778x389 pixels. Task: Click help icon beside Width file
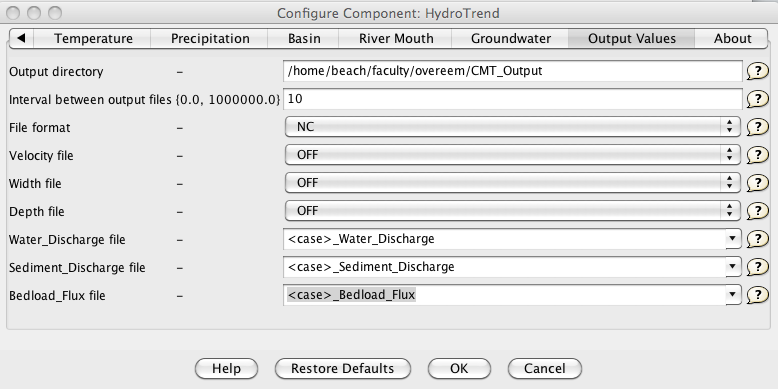(x=758, y=183)
